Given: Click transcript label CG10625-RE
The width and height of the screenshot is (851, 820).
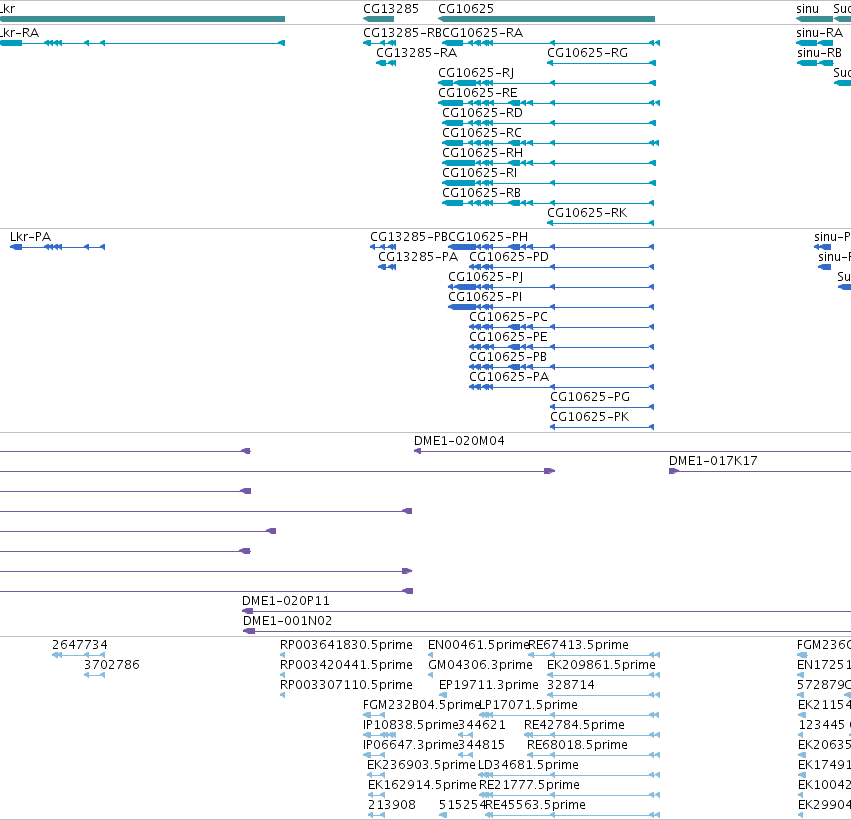Looking at the screenshot, I should click(478, 93).
